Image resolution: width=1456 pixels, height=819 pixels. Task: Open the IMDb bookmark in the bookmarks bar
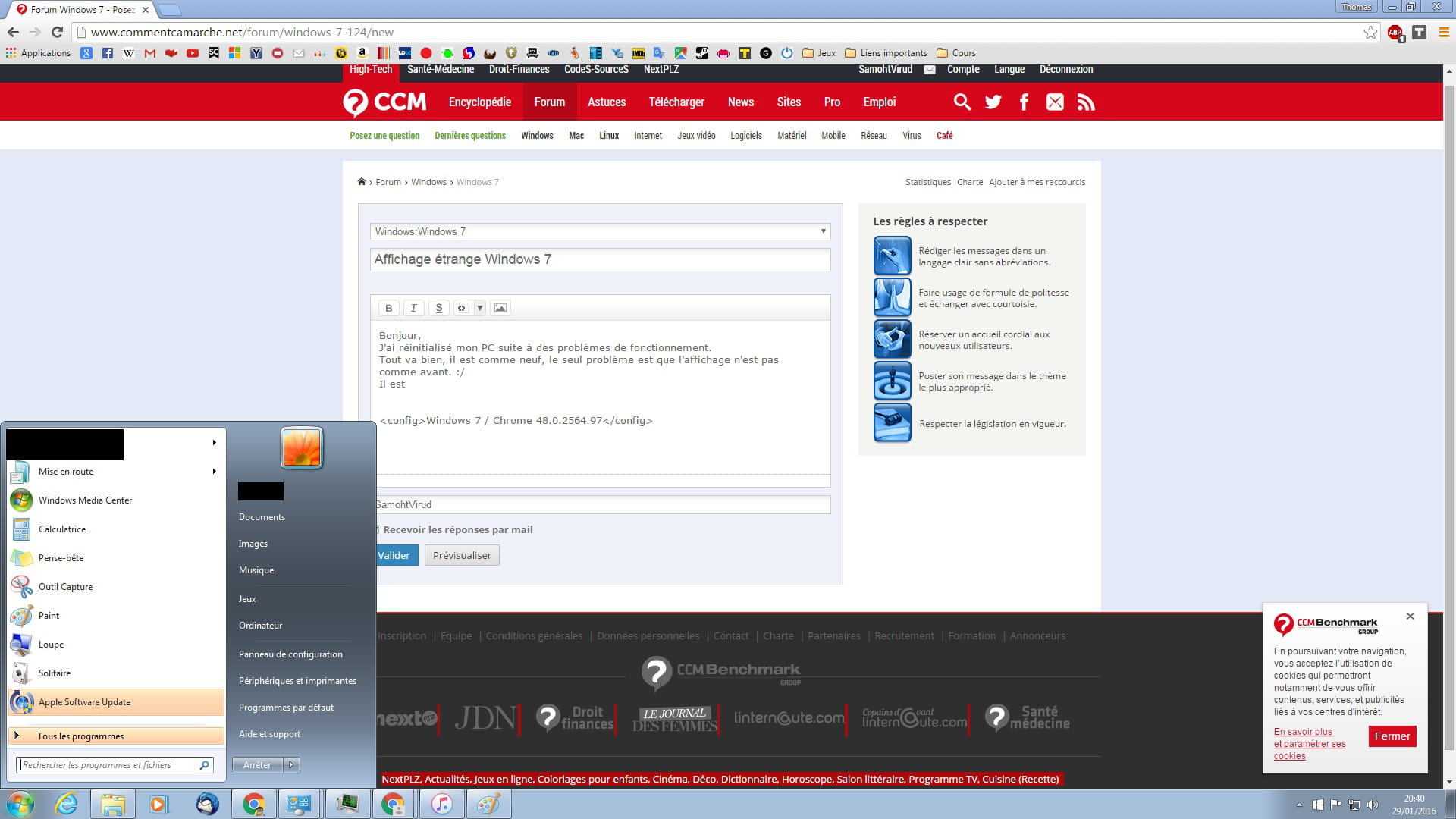click(639, 53)
